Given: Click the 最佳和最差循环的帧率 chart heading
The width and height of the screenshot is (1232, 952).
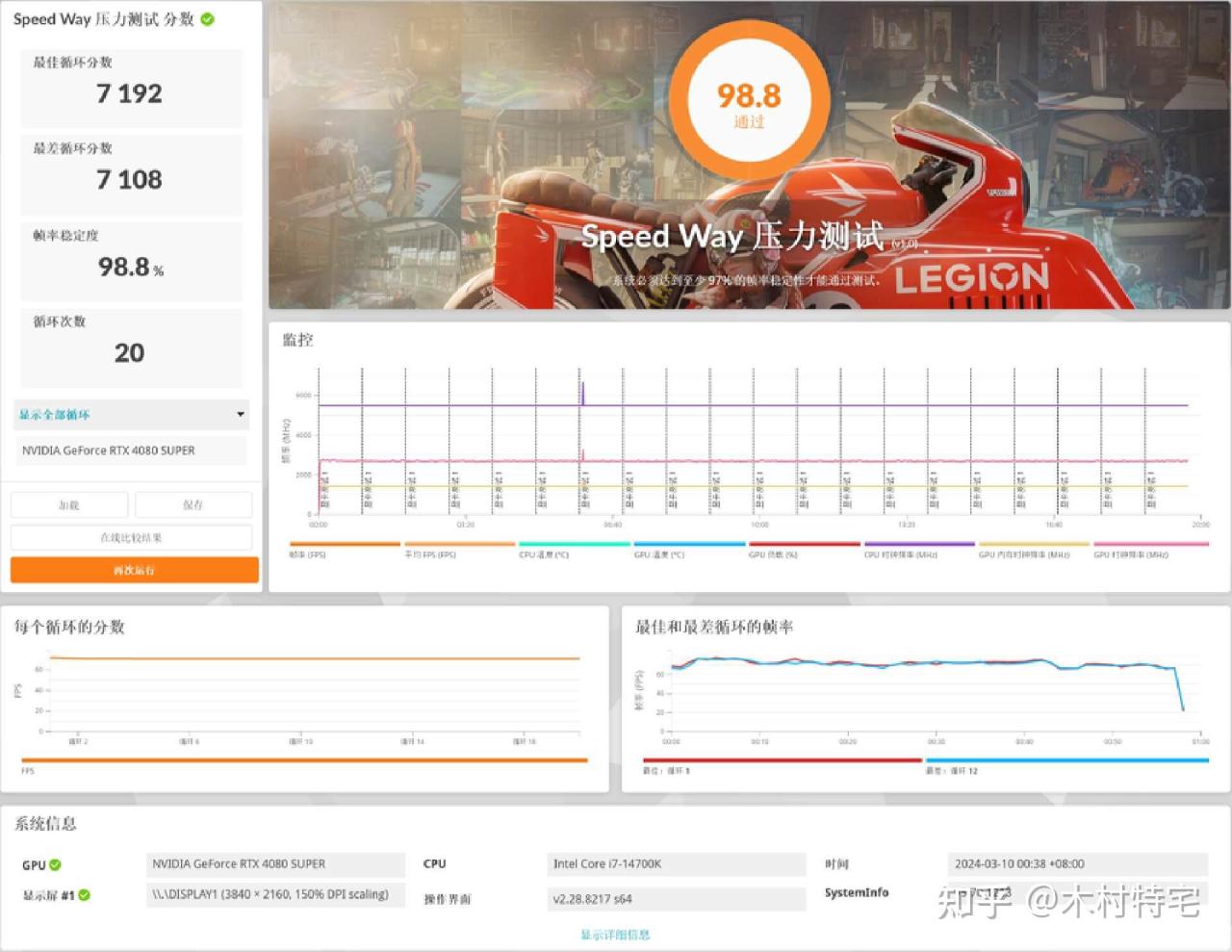Looking at the screenshot, I should [x=714, y=627].
